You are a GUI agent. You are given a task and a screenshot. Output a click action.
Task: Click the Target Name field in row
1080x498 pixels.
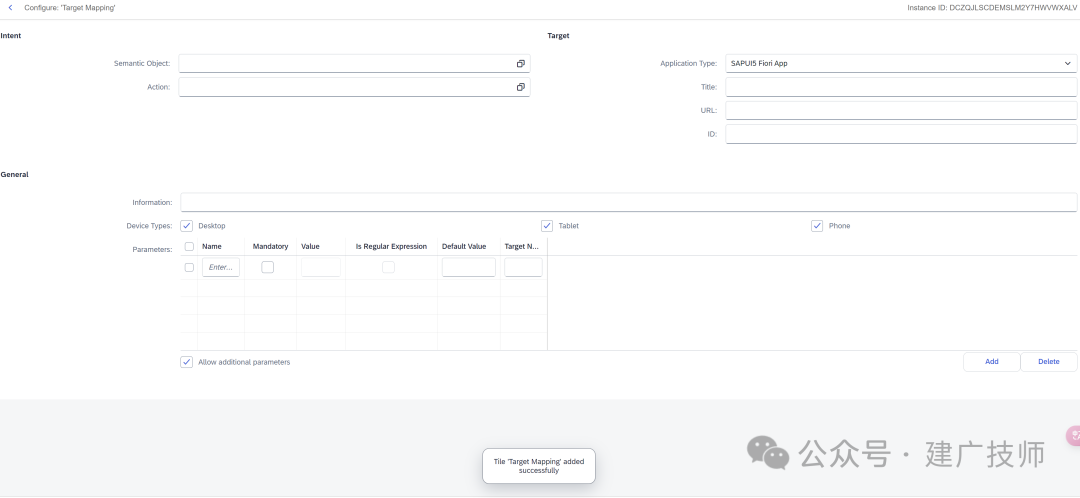click(523, 267)
